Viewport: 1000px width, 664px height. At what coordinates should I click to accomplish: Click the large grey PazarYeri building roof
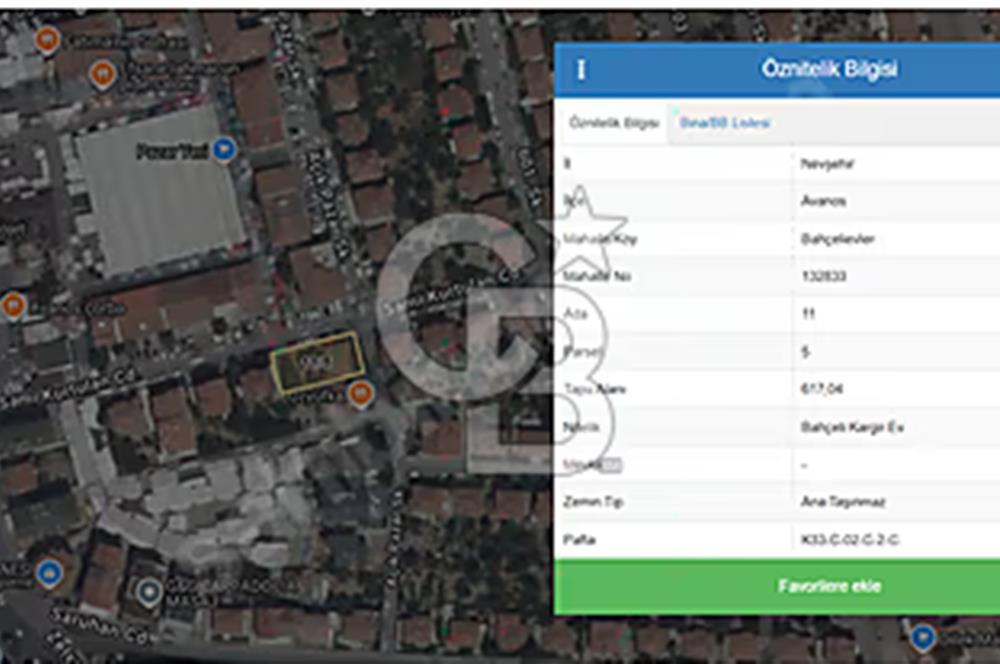pyautogui.click(x=159, y=191)
